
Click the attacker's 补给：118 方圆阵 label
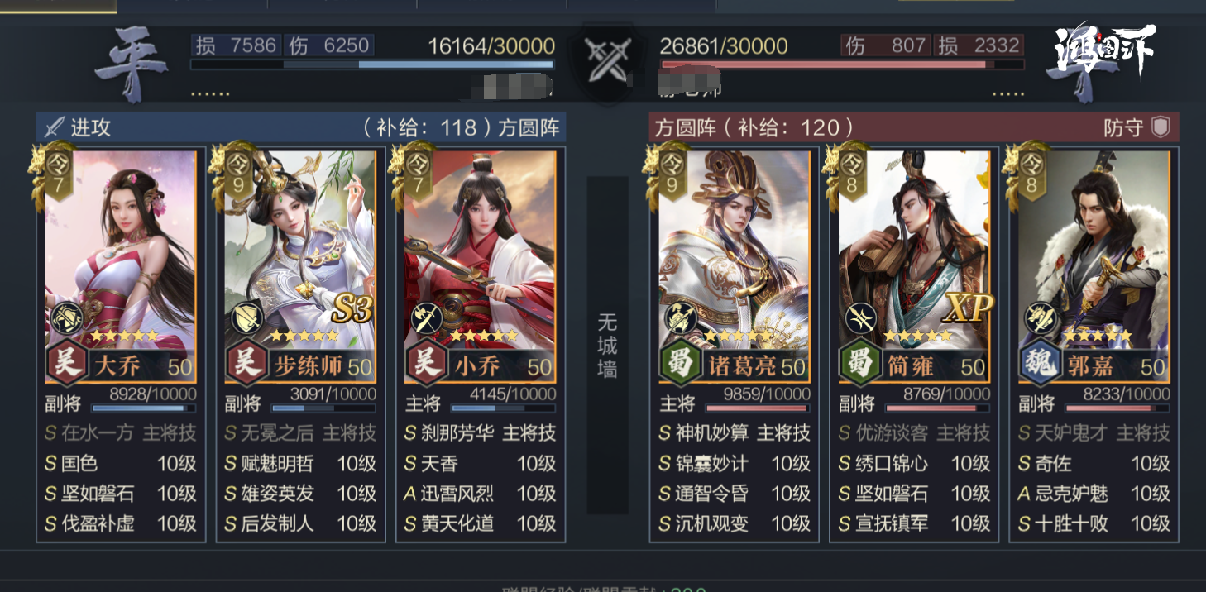click(463, 127)
